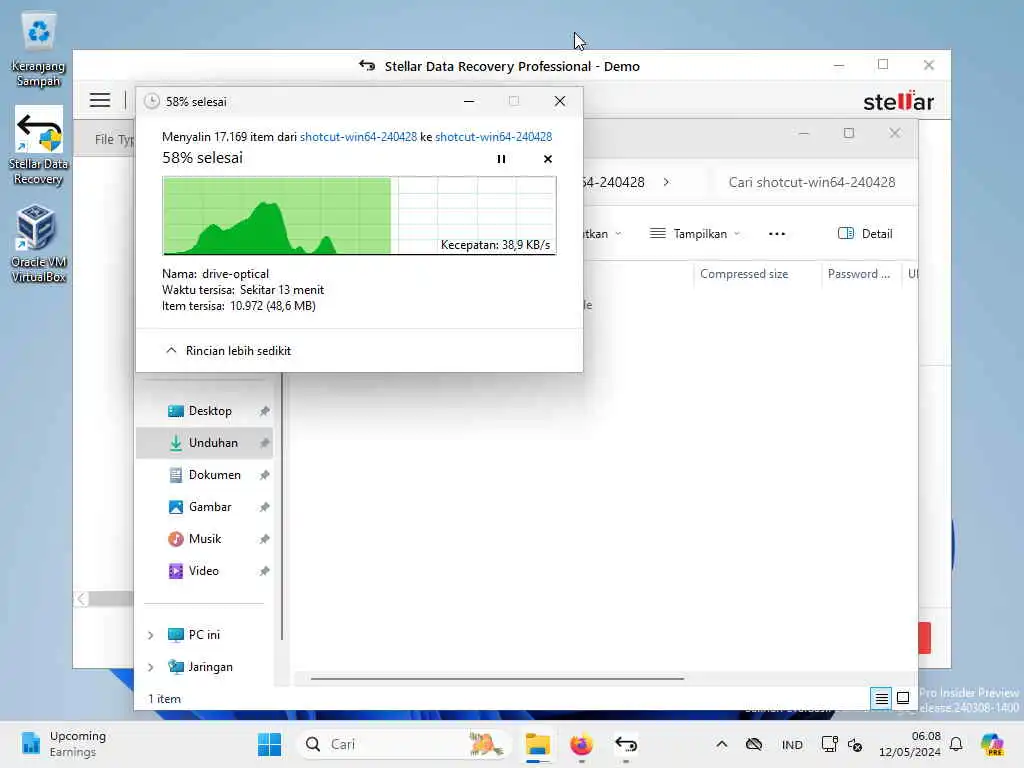Open Stellar Data Recovery taskbar icon
This screenshot has height=768, width=1024.
pyautogui.click(x=626, y=744)
